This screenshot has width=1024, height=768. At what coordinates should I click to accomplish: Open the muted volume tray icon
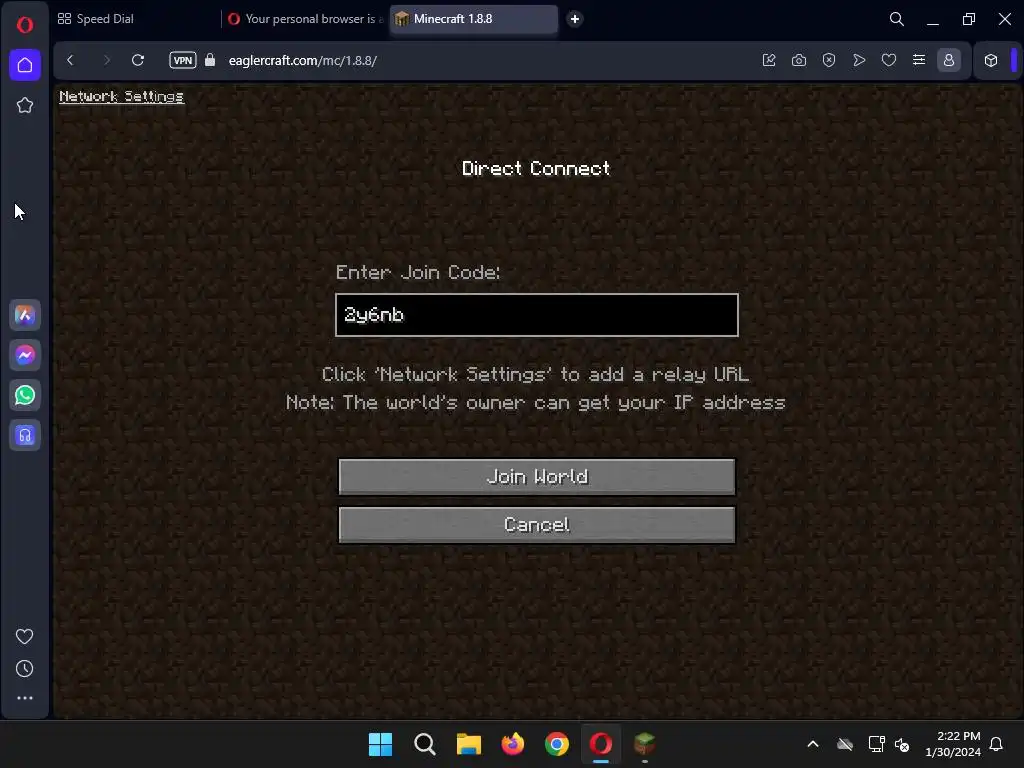pos(902,744)
